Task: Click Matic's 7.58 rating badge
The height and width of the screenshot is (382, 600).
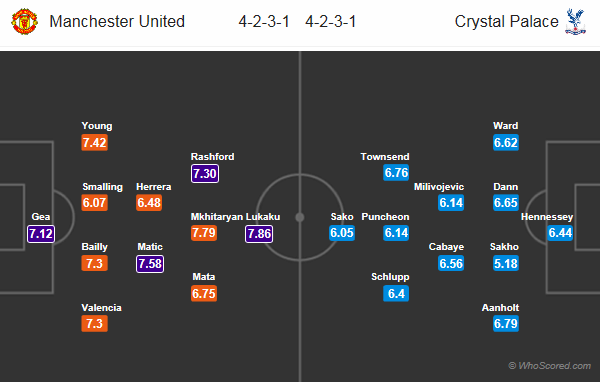Action: click(x=150, y=264)
